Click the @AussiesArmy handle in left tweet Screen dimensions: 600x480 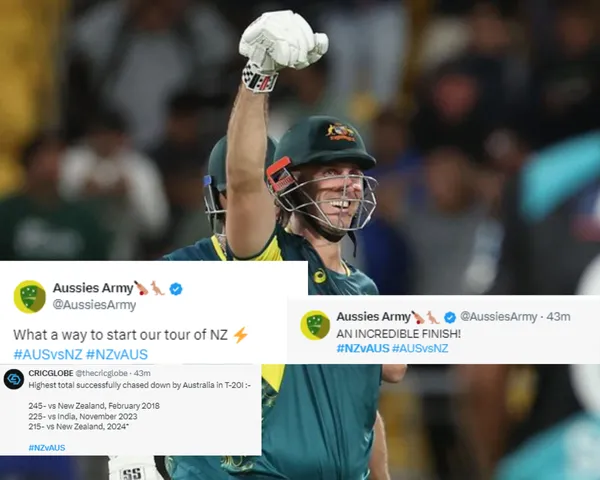click(x=94, y=305)
